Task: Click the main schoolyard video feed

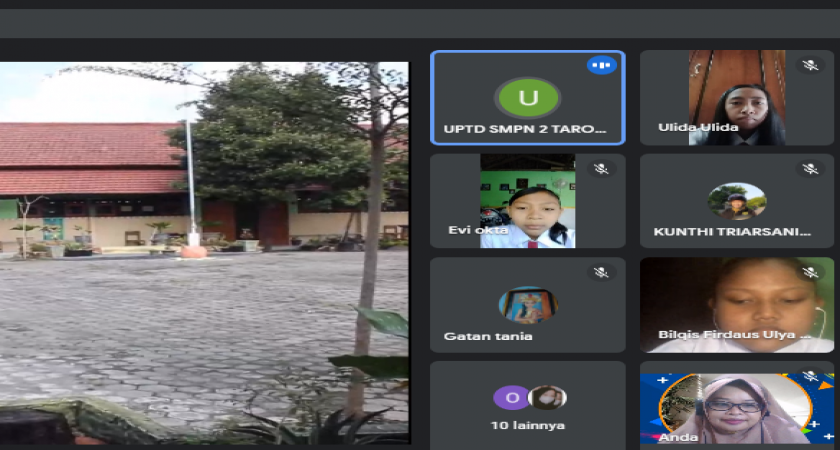Action: point(204,253)
